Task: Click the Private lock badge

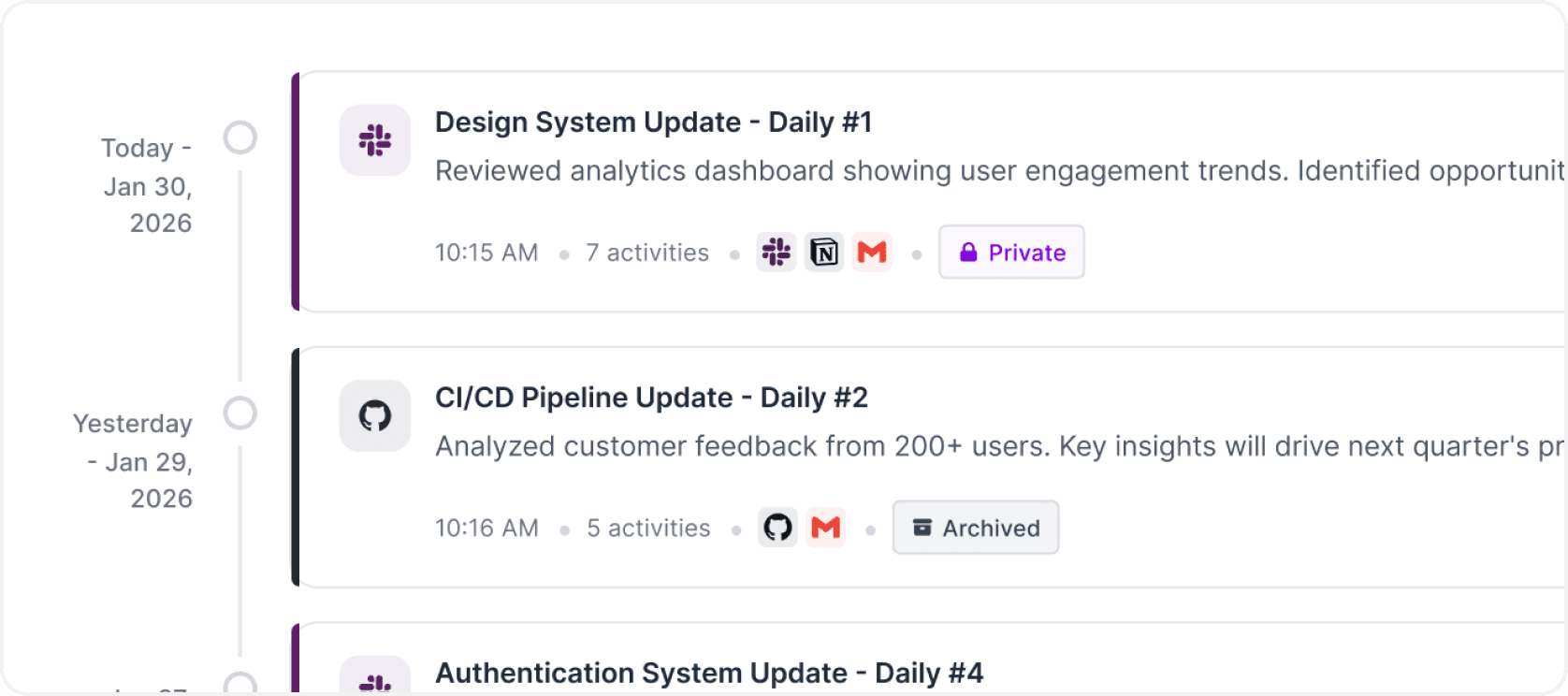Action: (x=1011, y=252)
